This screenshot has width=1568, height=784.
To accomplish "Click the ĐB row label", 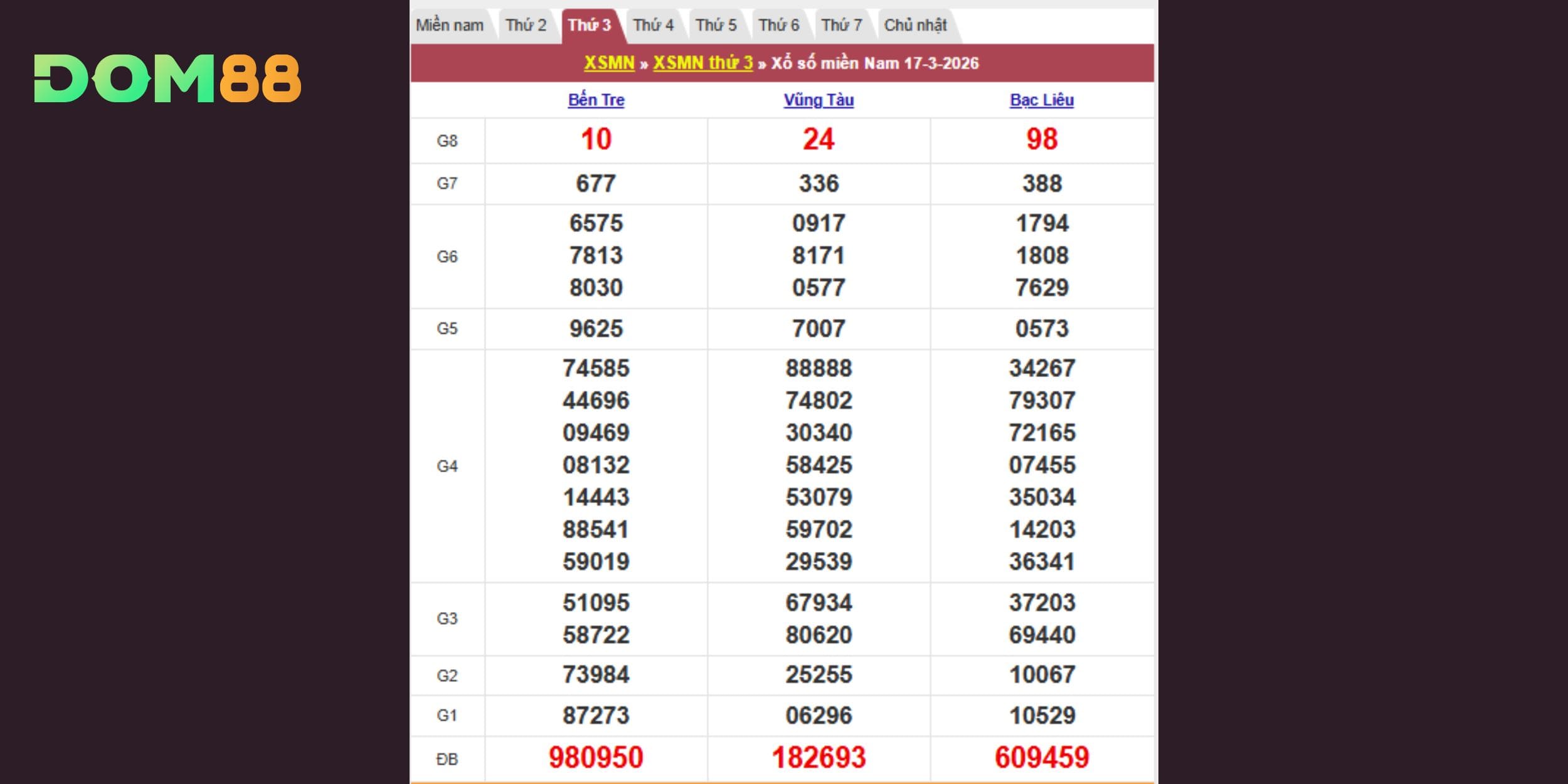I will pyautogui.click(x=447, y=760).
